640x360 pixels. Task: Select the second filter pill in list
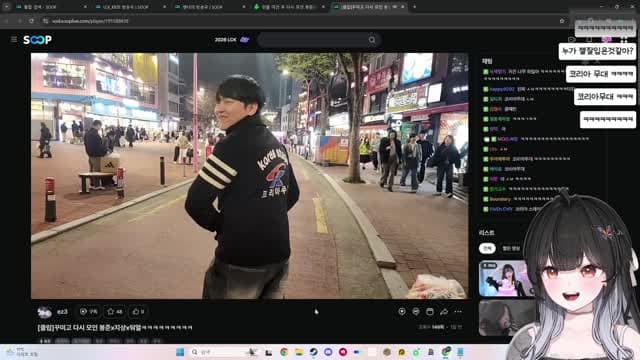tap(511, 248)
